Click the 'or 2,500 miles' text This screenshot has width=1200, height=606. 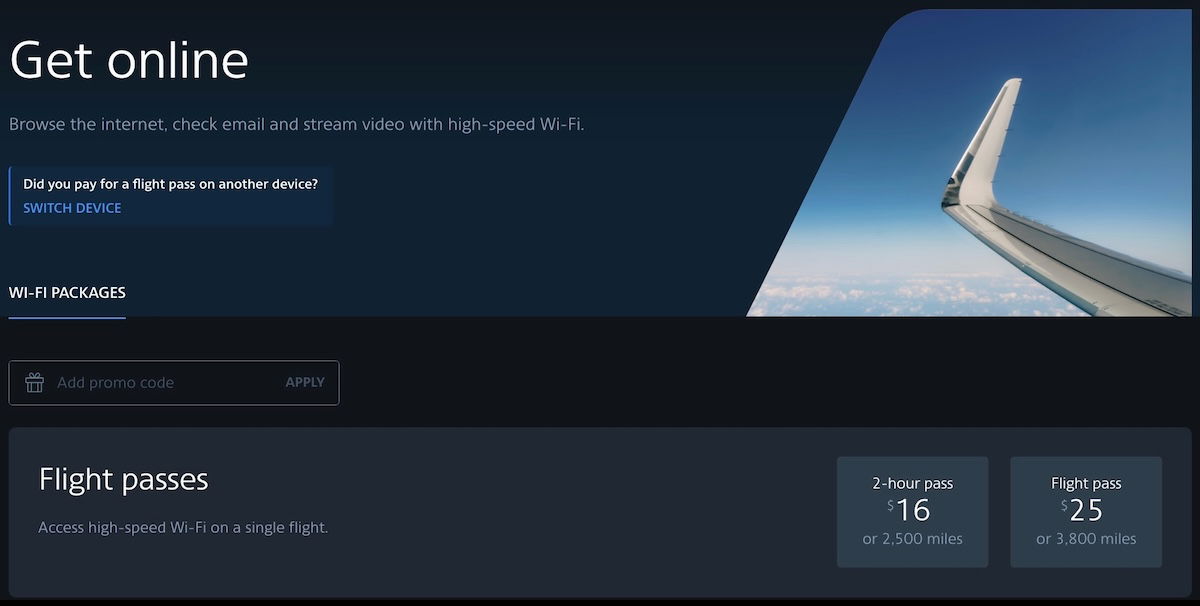click(912, 539)
